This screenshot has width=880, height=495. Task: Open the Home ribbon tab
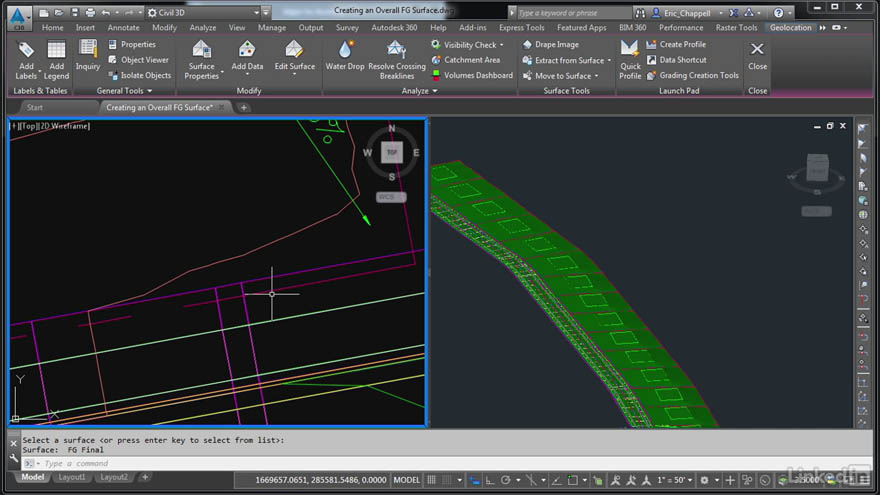tap(52, 28)
